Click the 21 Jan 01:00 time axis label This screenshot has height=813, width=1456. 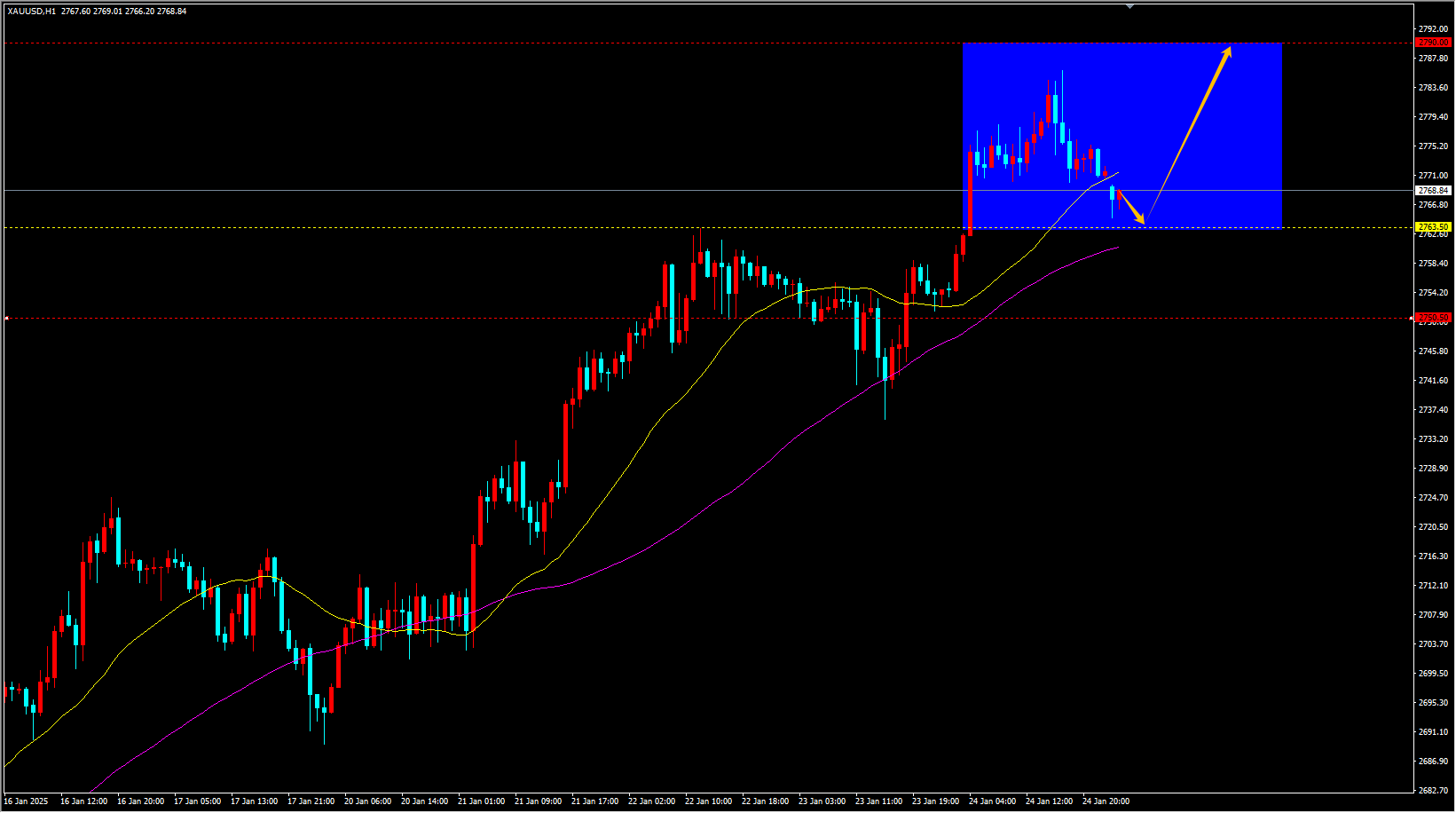481,801
